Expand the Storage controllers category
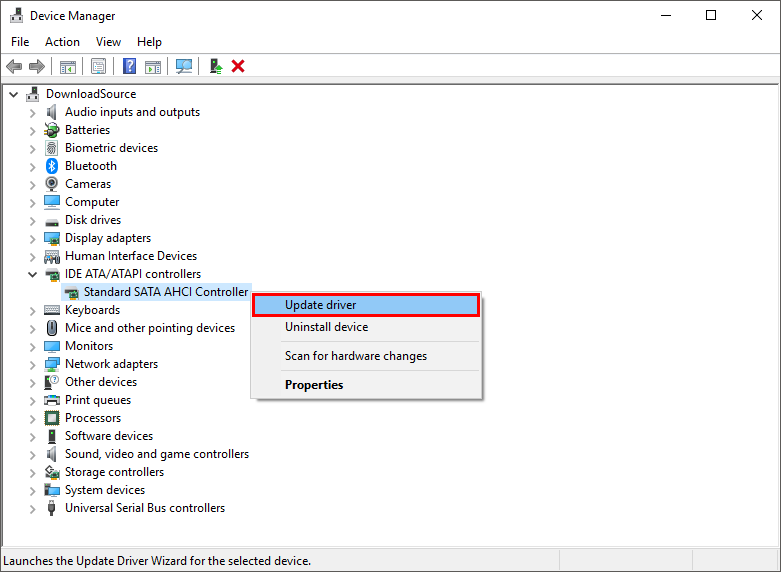This screenshot has height=572, width=781. [32, 472]
